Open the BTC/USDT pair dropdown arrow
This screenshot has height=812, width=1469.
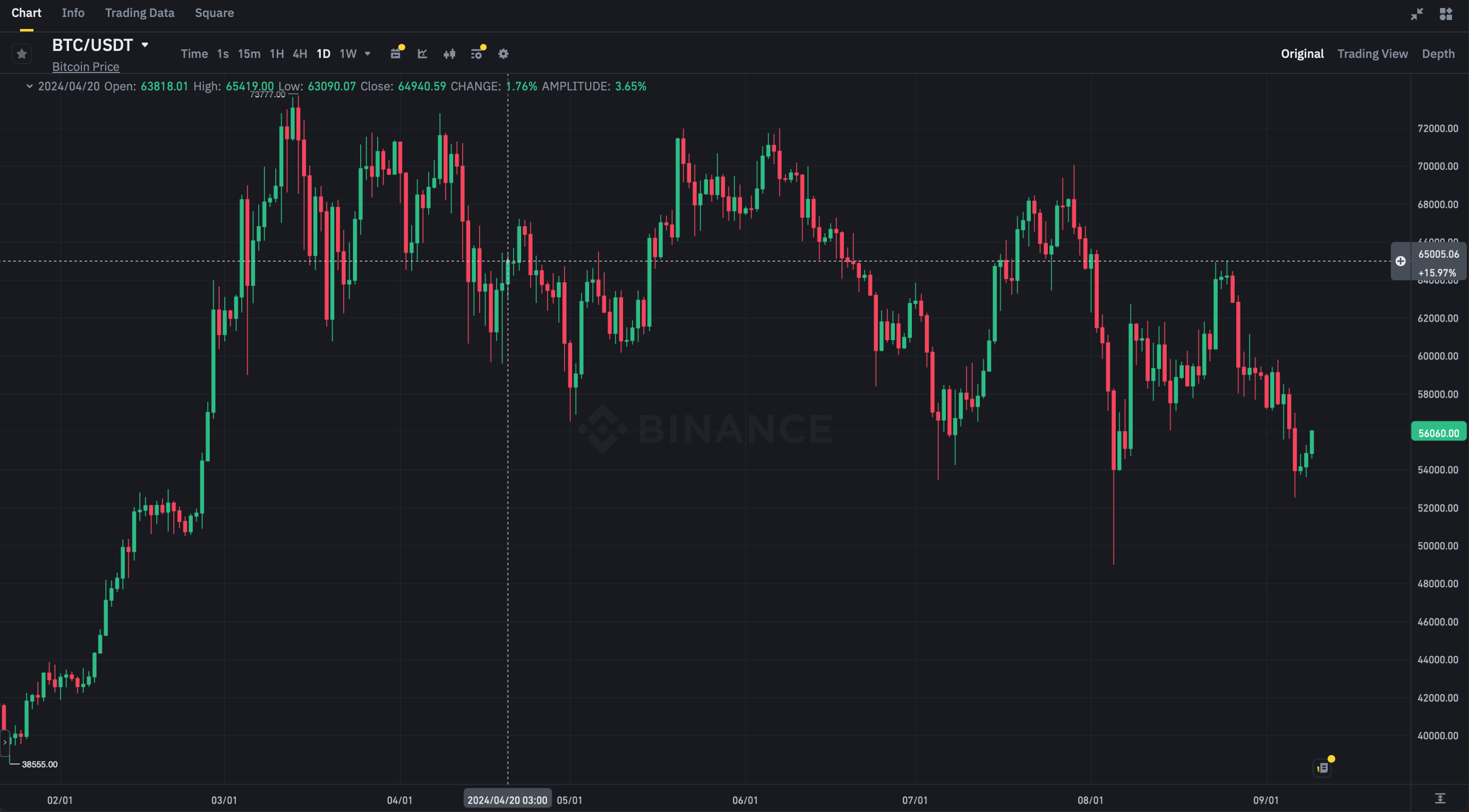pos(145,44)
